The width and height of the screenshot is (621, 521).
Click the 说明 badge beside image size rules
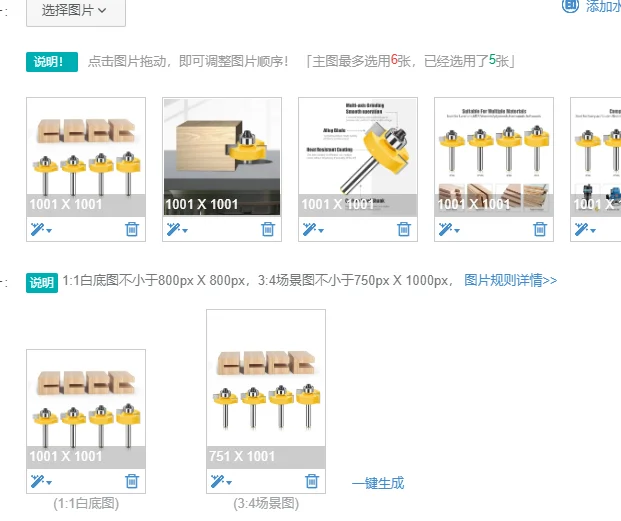click(42, 283)
